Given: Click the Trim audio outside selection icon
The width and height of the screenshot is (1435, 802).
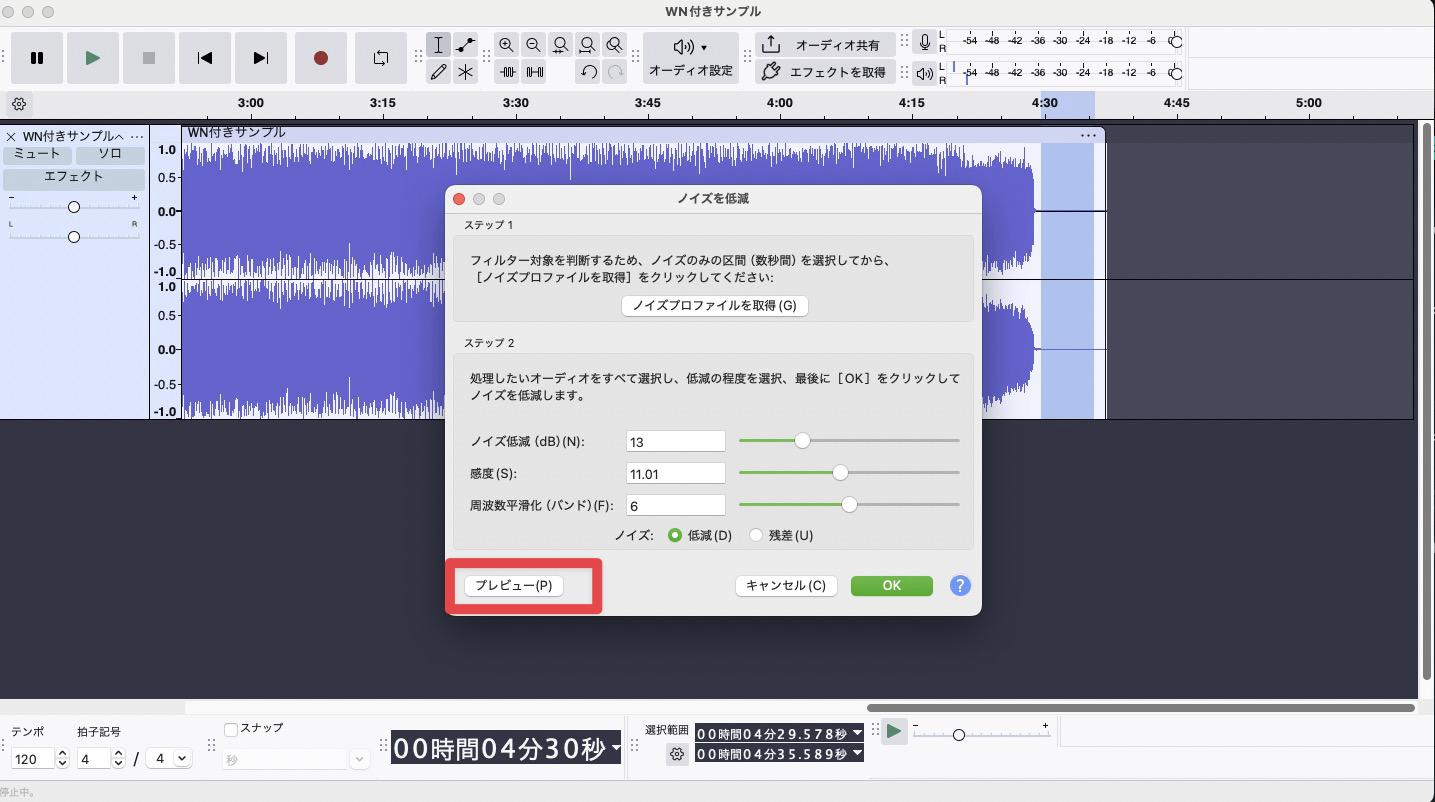Looking at the screenshot, I should tap(508, 72).
